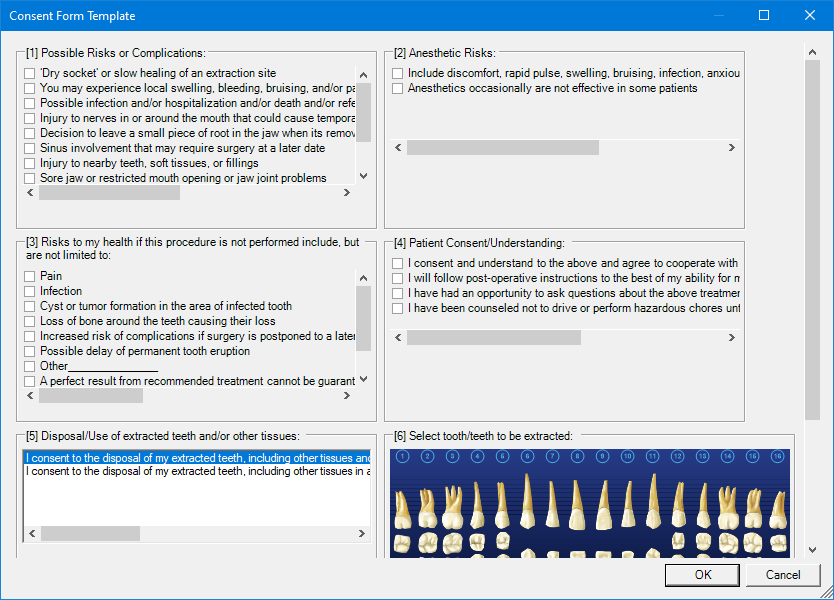Enable the 'Dry socket' or slow healing checkbox
The width and height of the screenshot is (834, 600).
click(x=28, y=73)
